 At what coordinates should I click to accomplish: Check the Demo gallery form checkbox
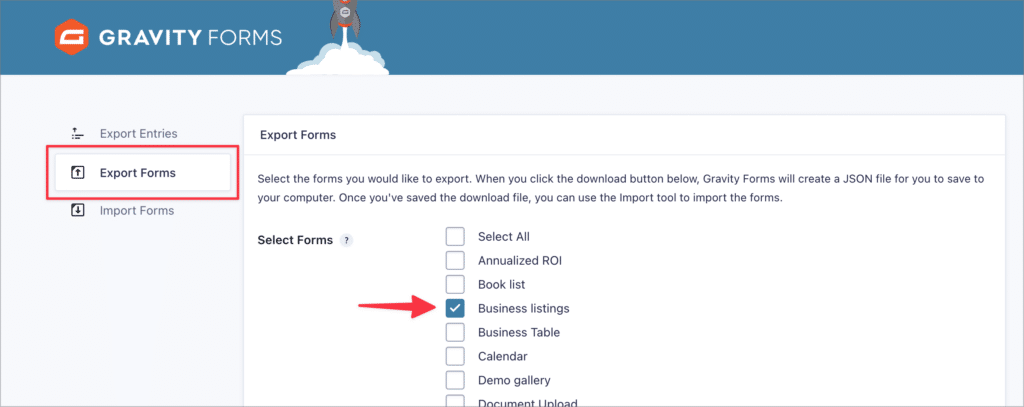[x=455, y=380]
